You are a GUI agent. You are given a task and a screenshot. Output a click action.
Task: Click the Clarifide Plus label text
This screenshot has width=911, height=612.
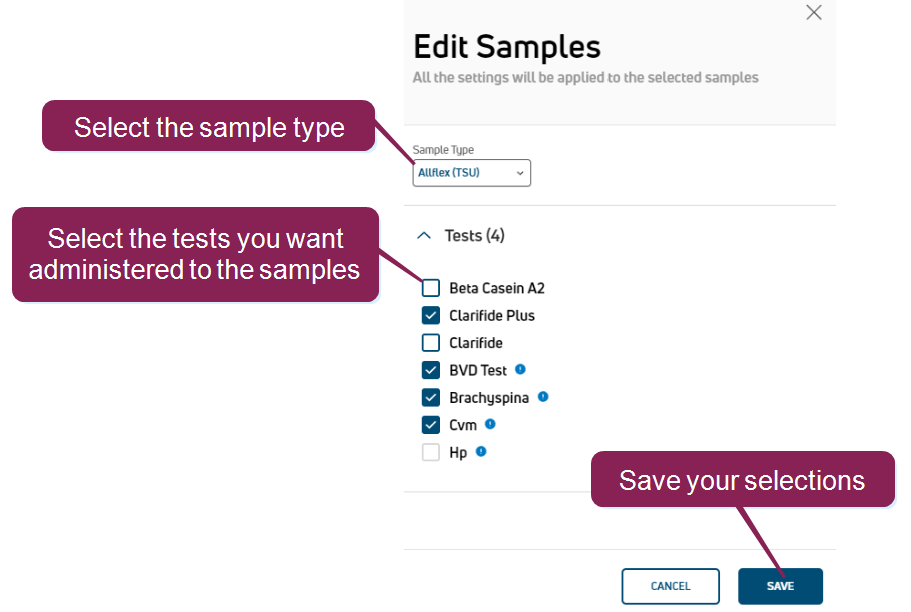click(492, 315)
